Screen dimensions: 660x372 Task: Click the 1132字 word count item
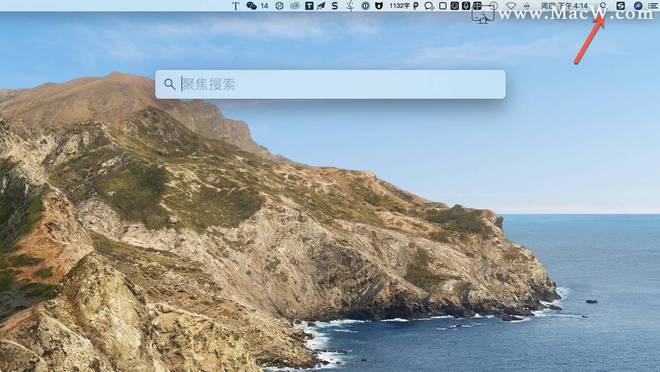(399, 5)
